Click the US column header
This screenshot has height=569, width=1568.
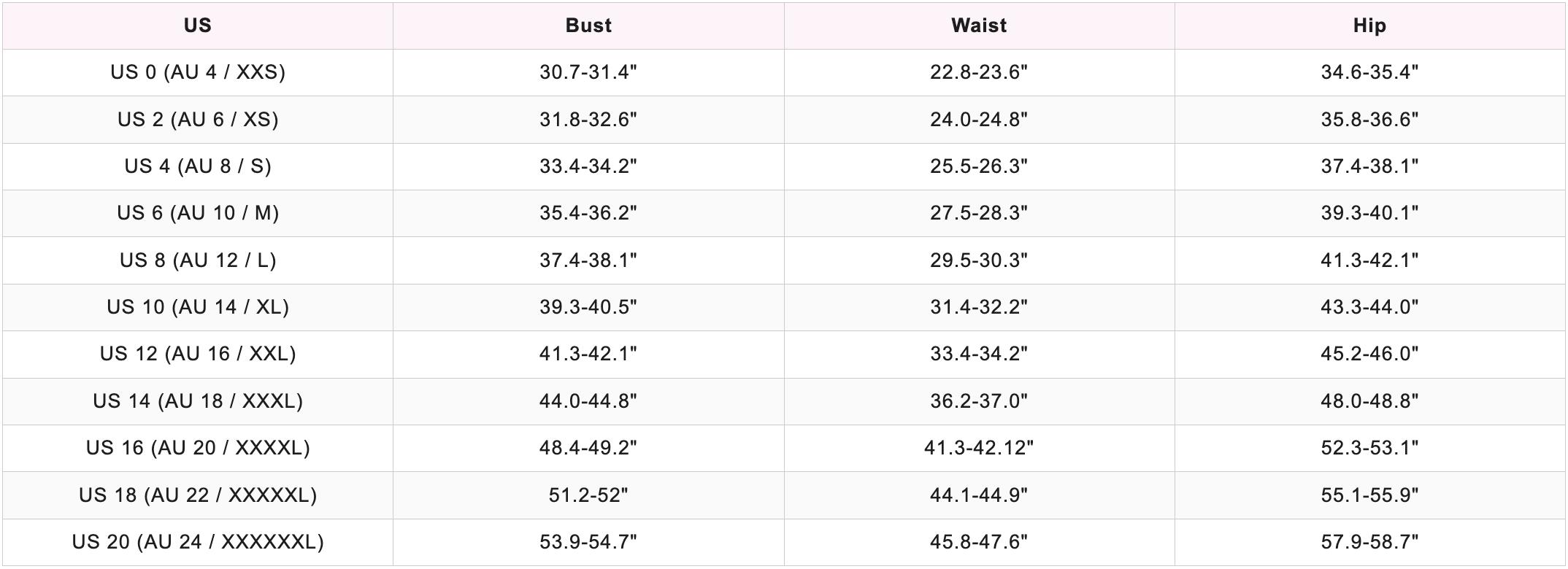pos(197,26)
